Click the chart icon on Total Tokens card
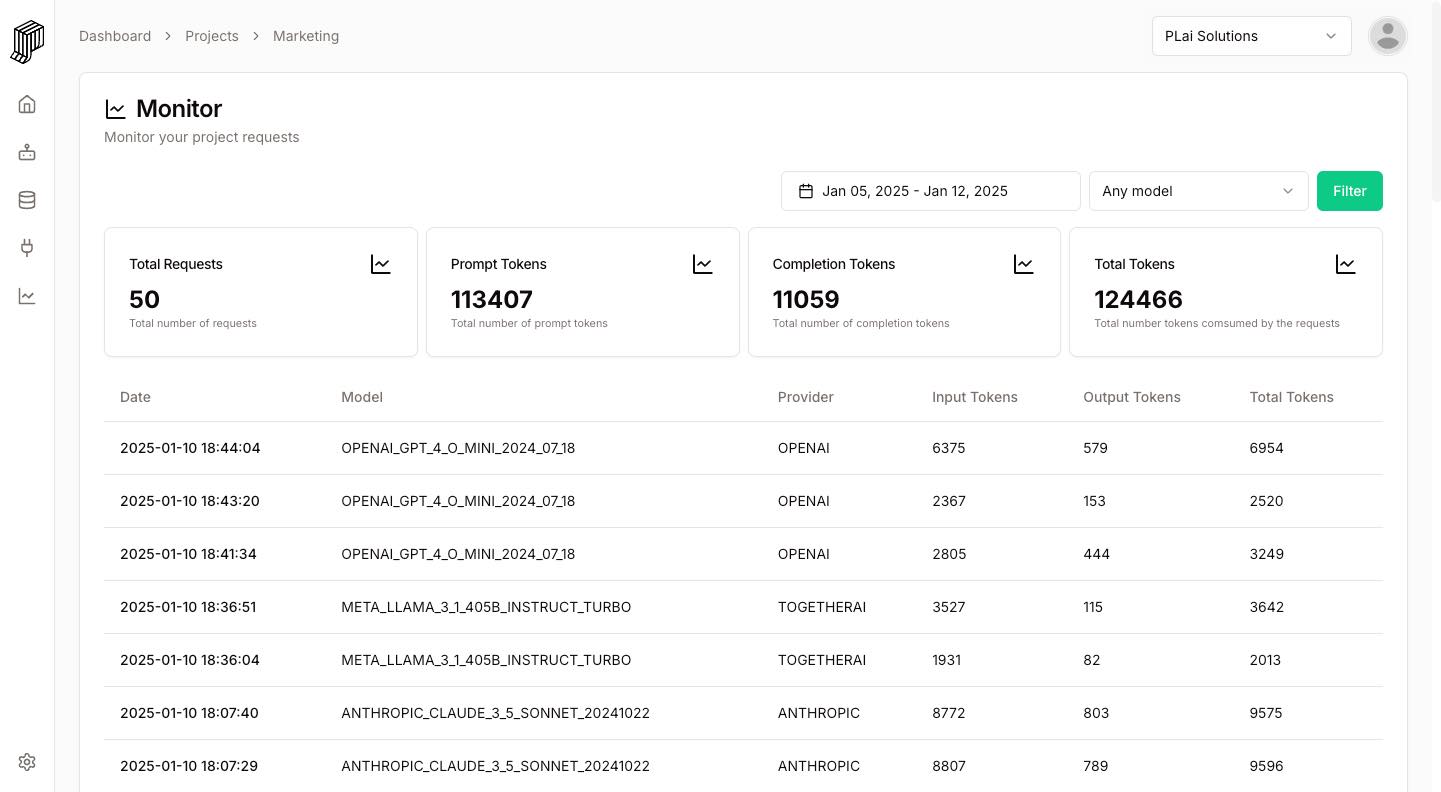 coord(1345,264)
